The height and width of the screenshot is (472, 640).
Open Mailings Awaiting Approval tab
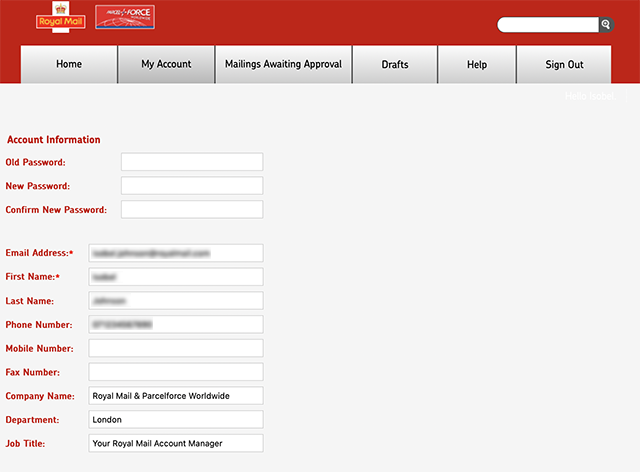click(283, 64)
